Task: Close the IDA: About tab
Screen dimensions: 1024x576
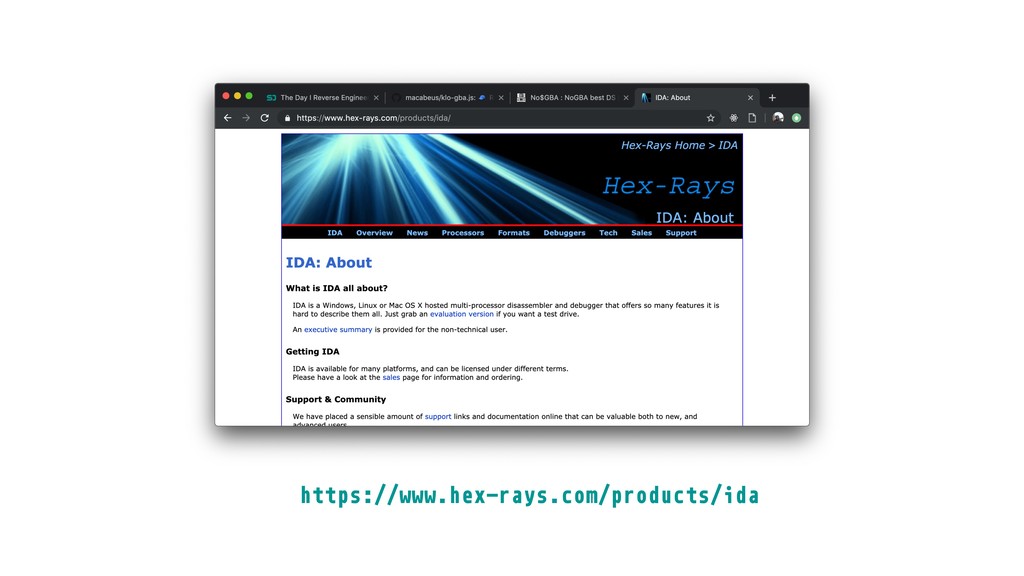Action: pos(750,98)
